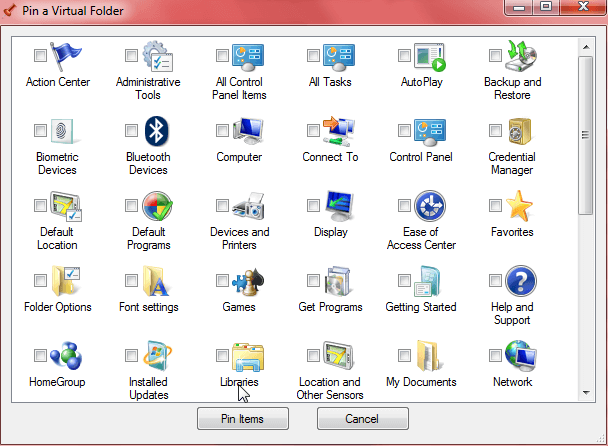Tick the Favorites checkbox
608x446 pixels.
pos(496,205)
